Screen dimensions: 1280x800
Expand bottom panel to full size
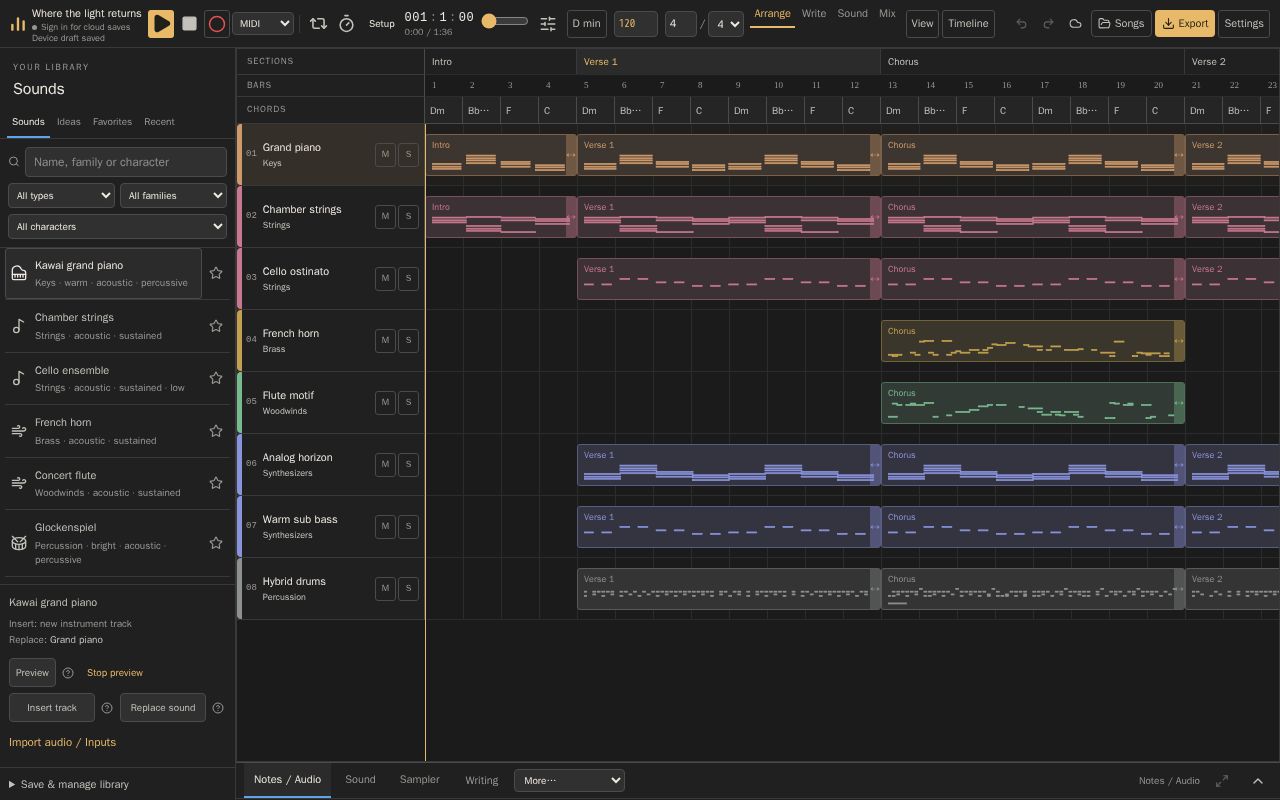click(1222, 781)
